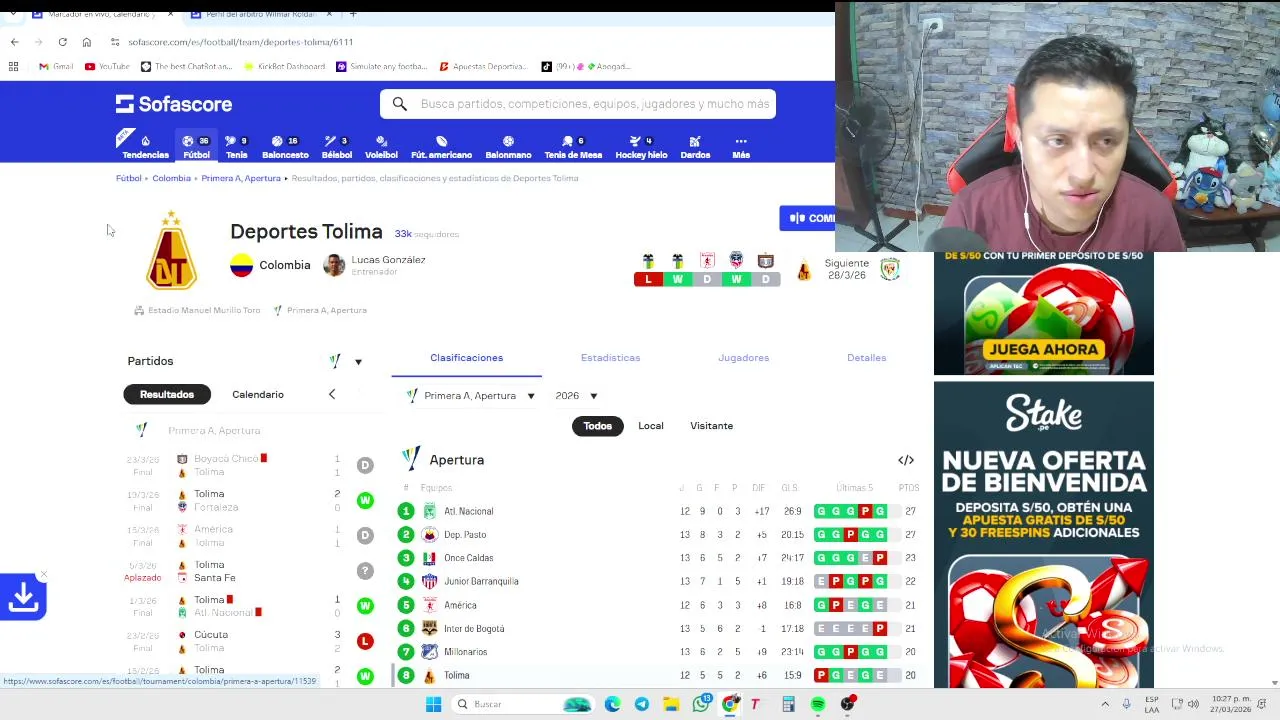Image resolution: width=1280 pixels, height=720 pixels.
Task: Open the Dardos sport section
Action: point(695,147)
